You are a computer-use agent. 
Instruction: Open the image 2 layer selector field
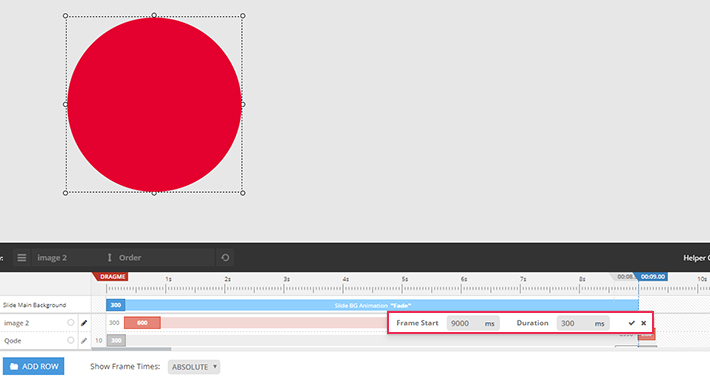[67, 258]
